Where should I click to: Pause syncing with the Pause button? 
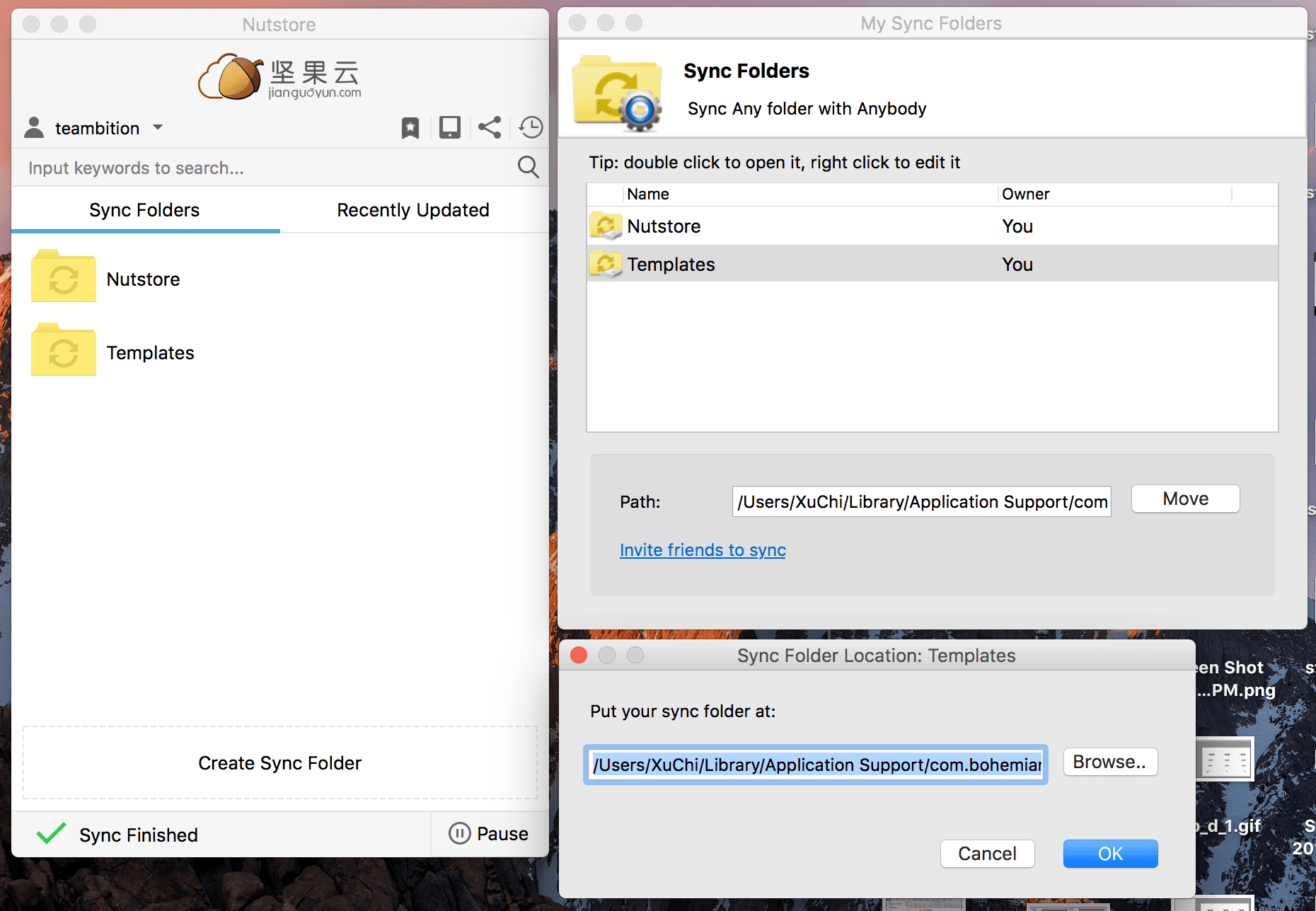point(489,834)
